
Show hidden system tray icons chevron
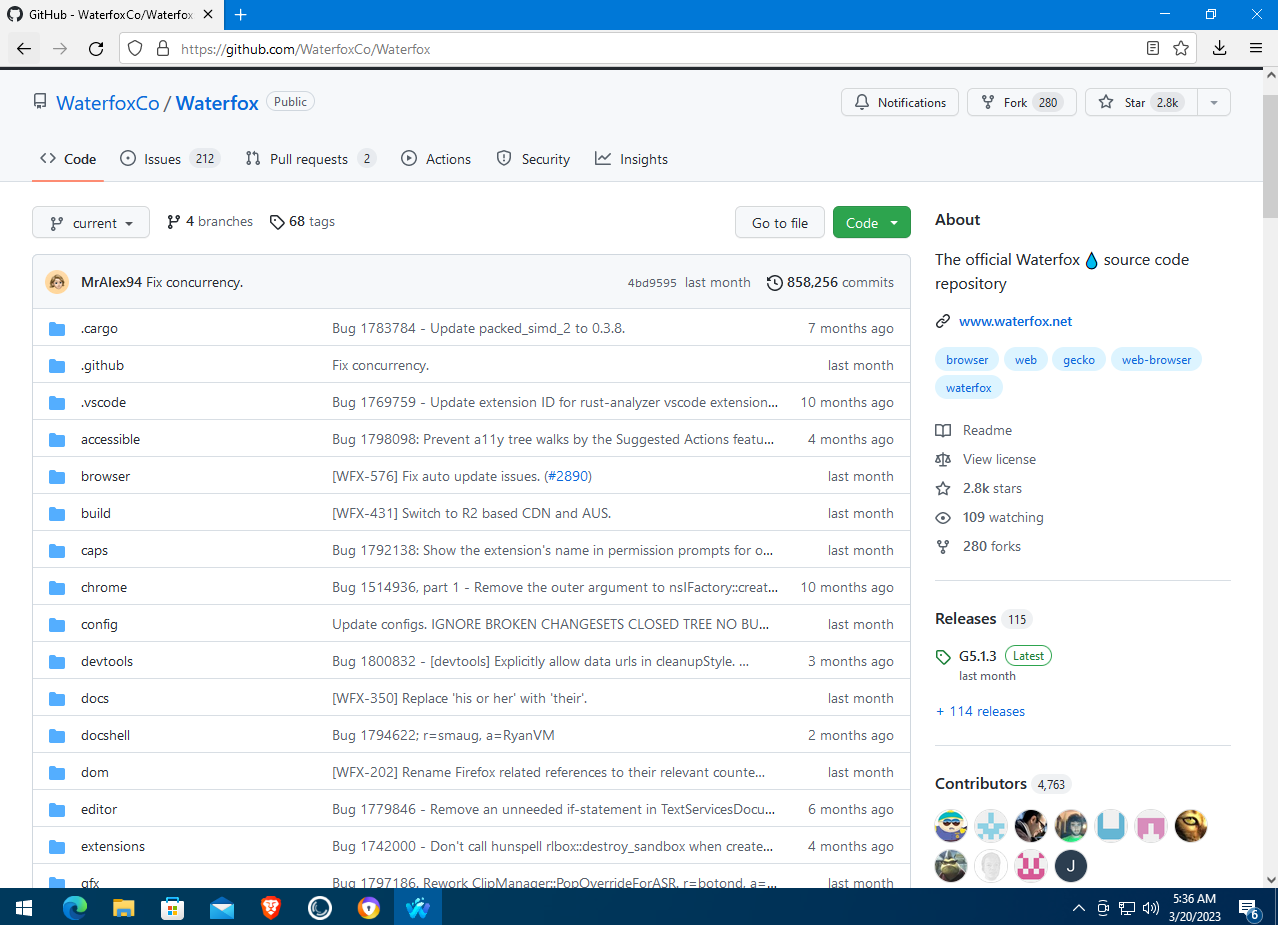point(1078,908)
